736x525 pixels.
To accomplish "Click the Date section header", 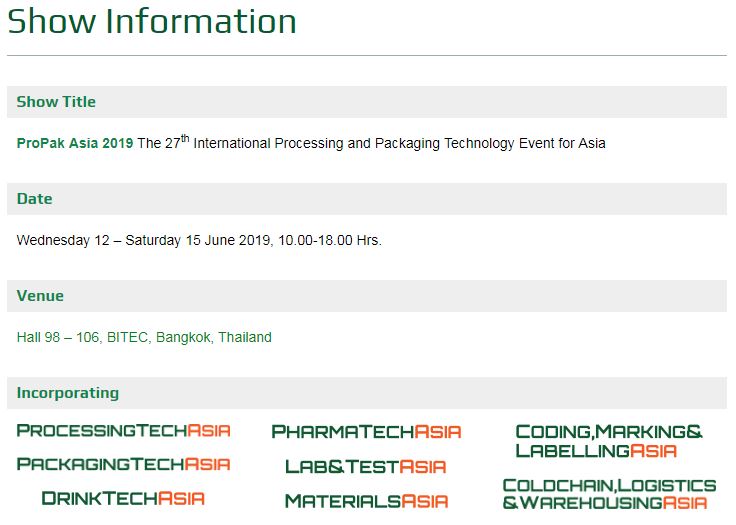I will click(367, 199).
